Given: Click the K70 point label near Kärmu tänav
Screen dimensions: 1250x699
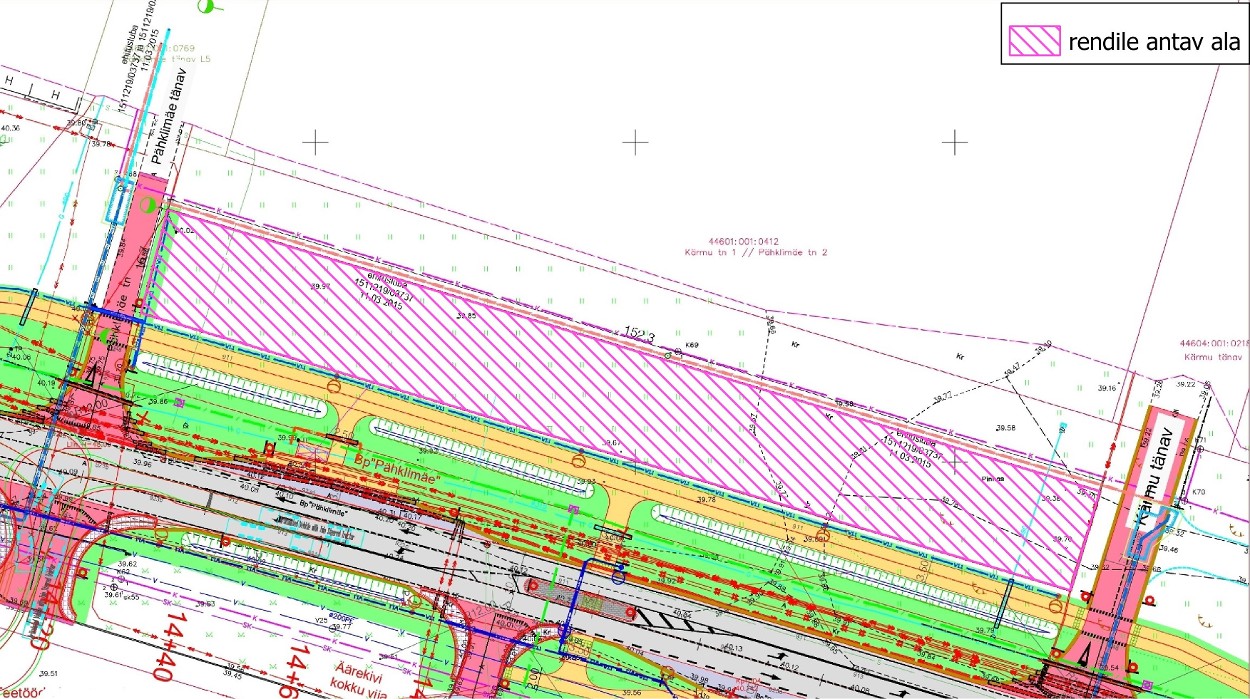Looking at the screenshot, I should [x=1200, y=493].
